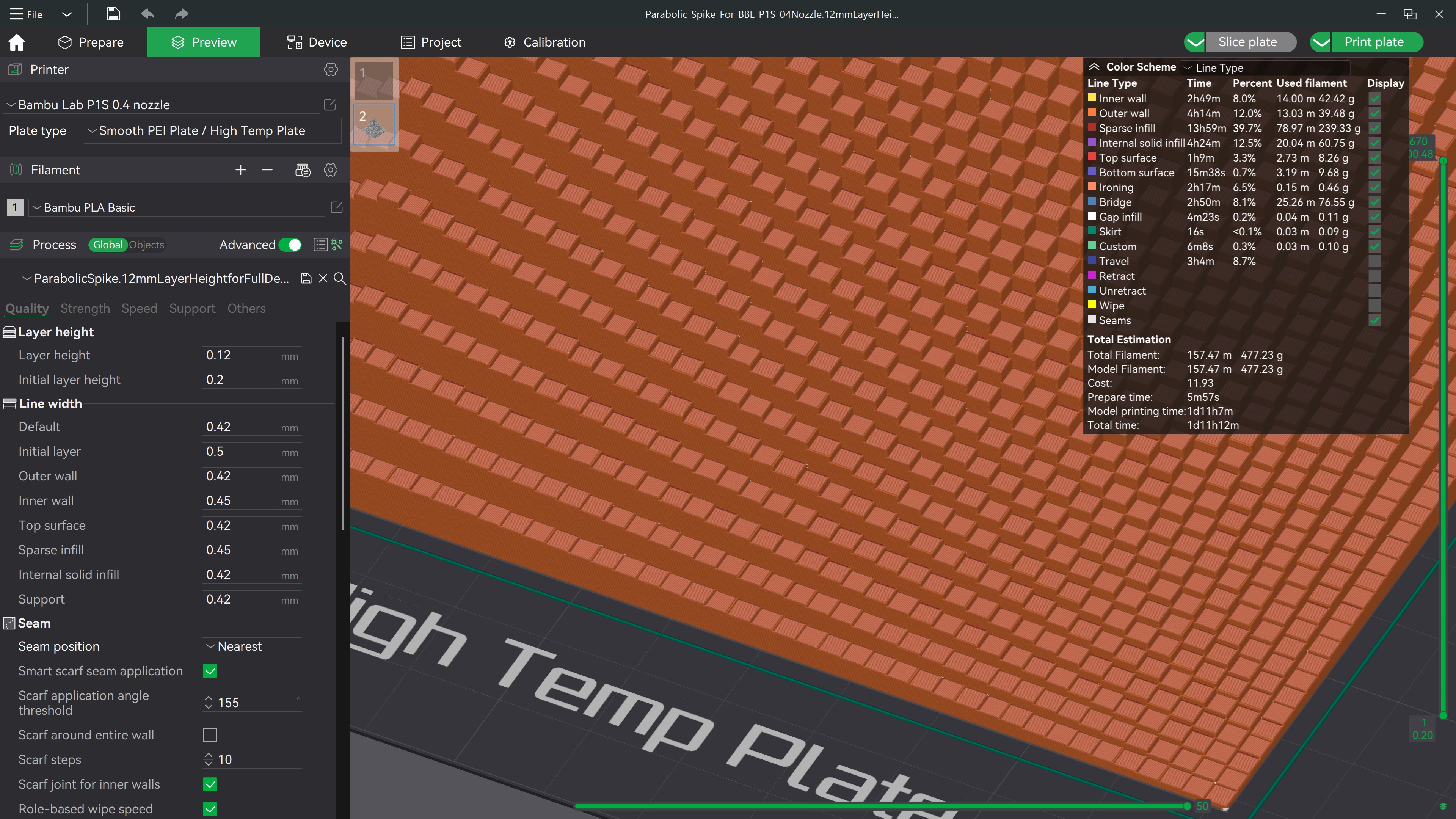Screen dimensions: 1456x819
Task: Expand Print plate options arrow
Action: click(x=1321, y=42)
